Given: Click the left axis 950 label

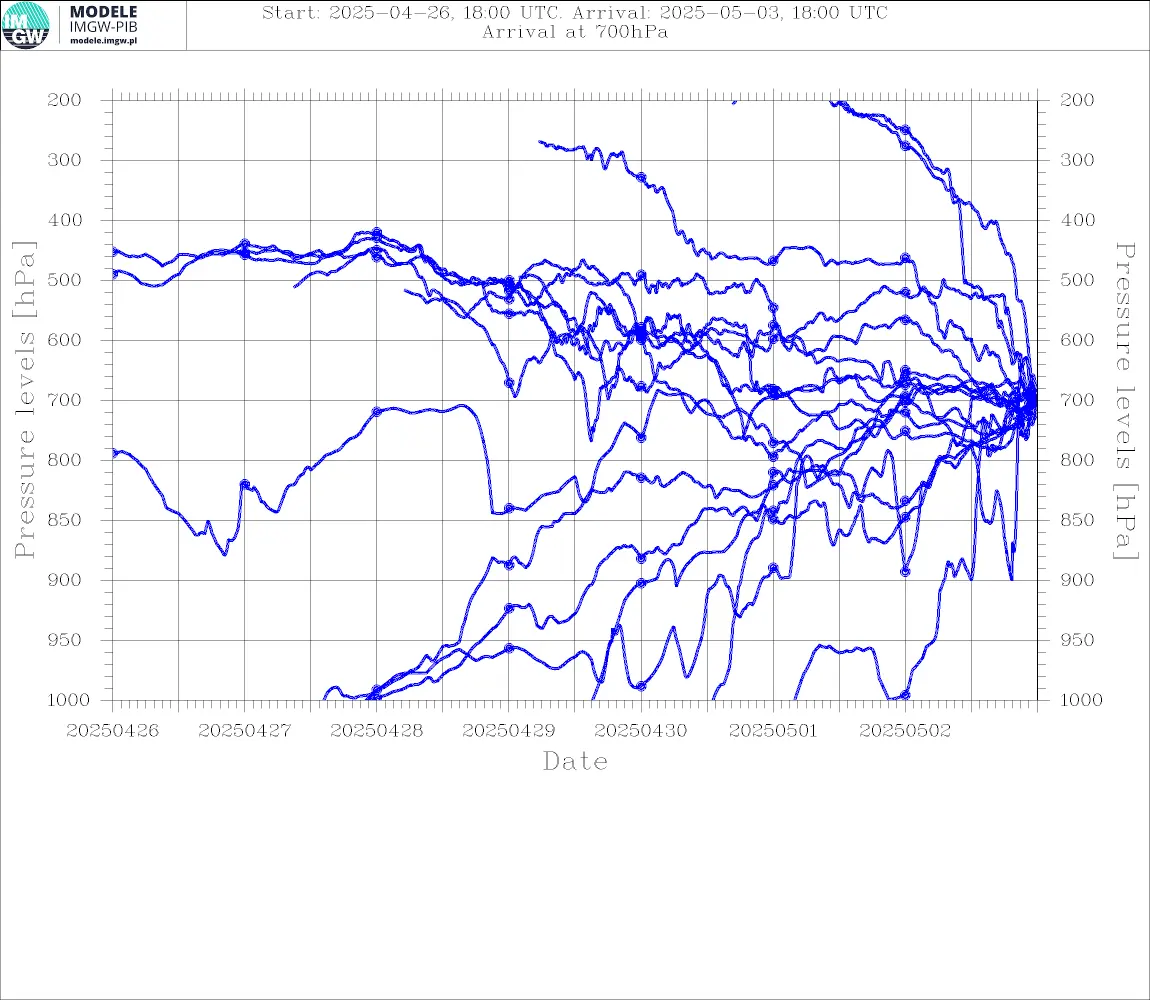Looking at the screenshot, I should click(65, 640).
